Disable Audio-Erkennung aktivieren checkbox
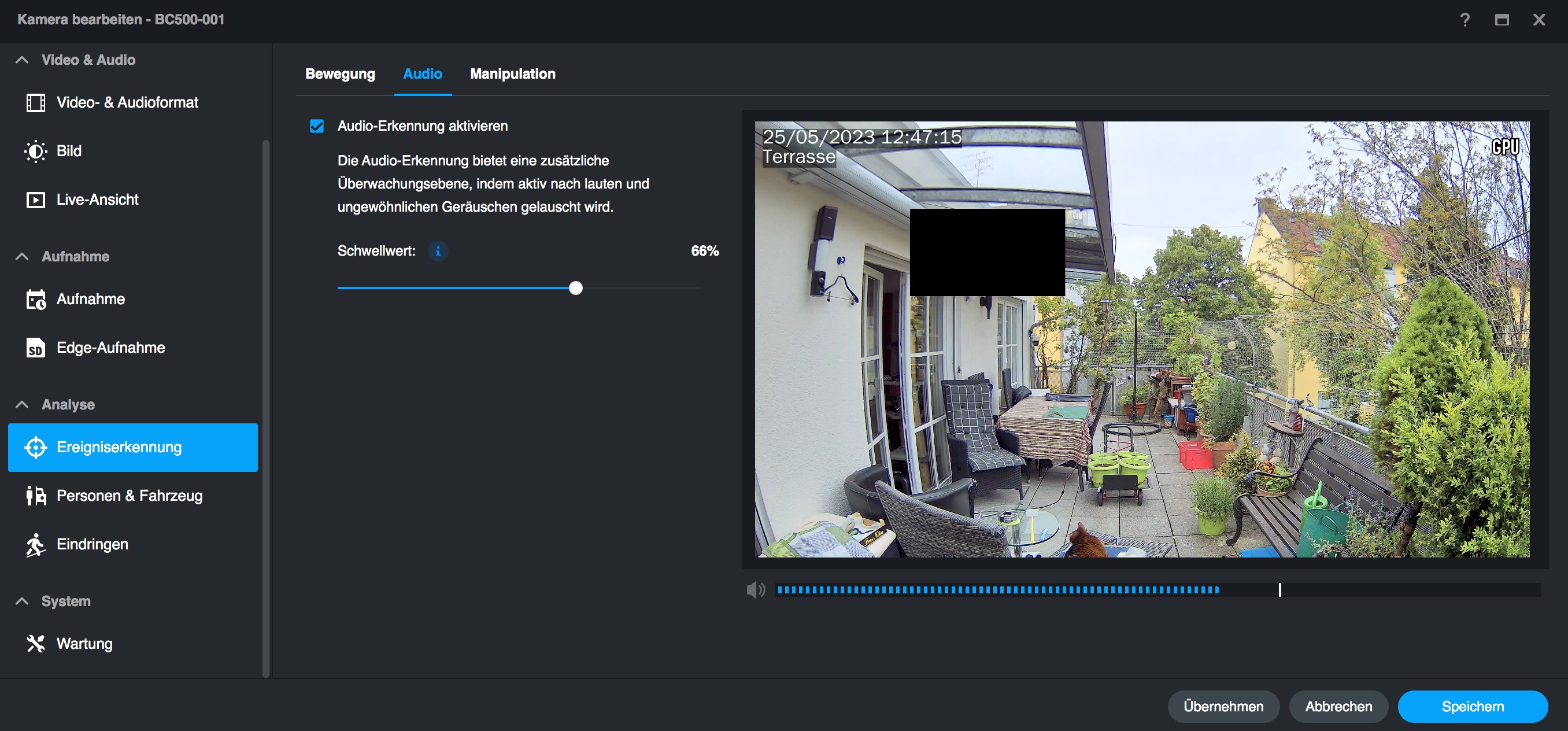 pos(316,126)
